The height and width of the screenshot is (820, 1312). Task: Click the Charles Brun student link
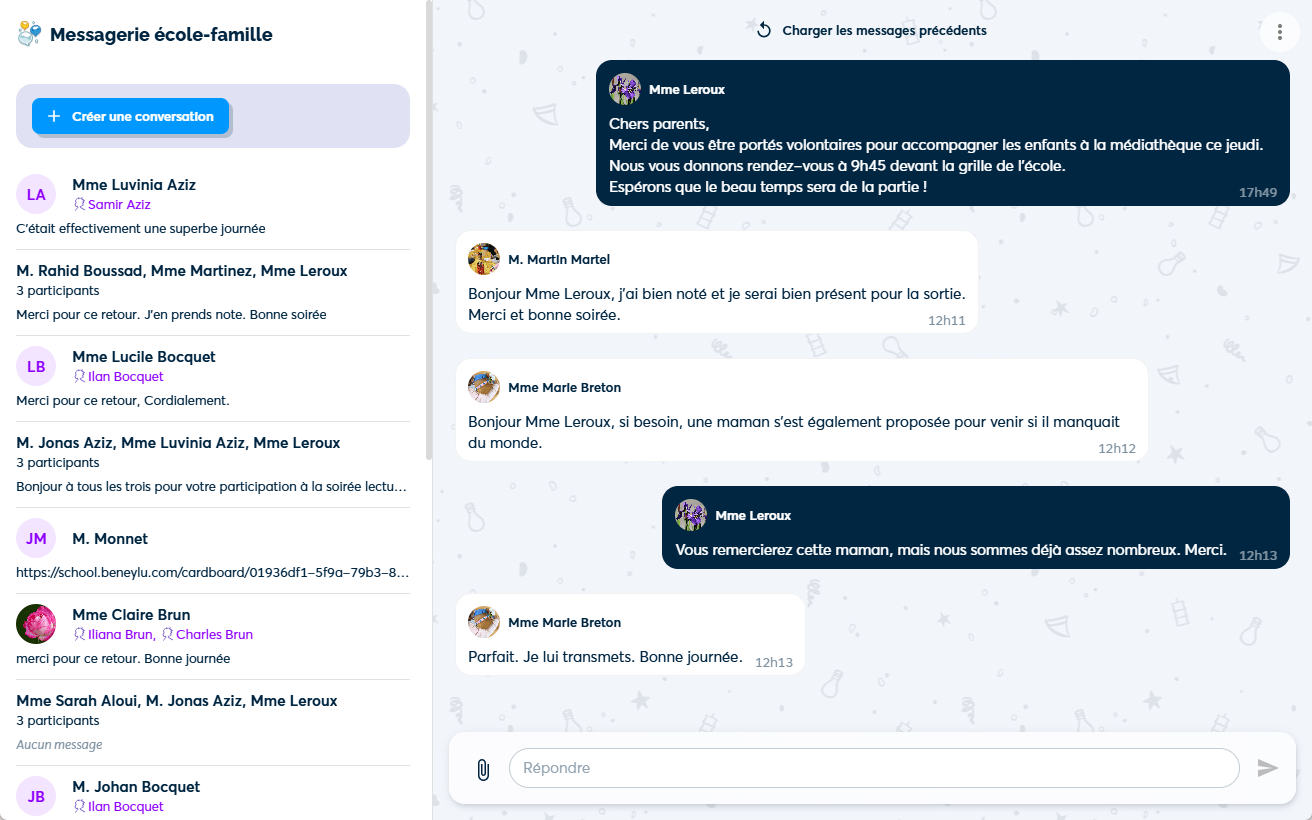click(214, 635)
